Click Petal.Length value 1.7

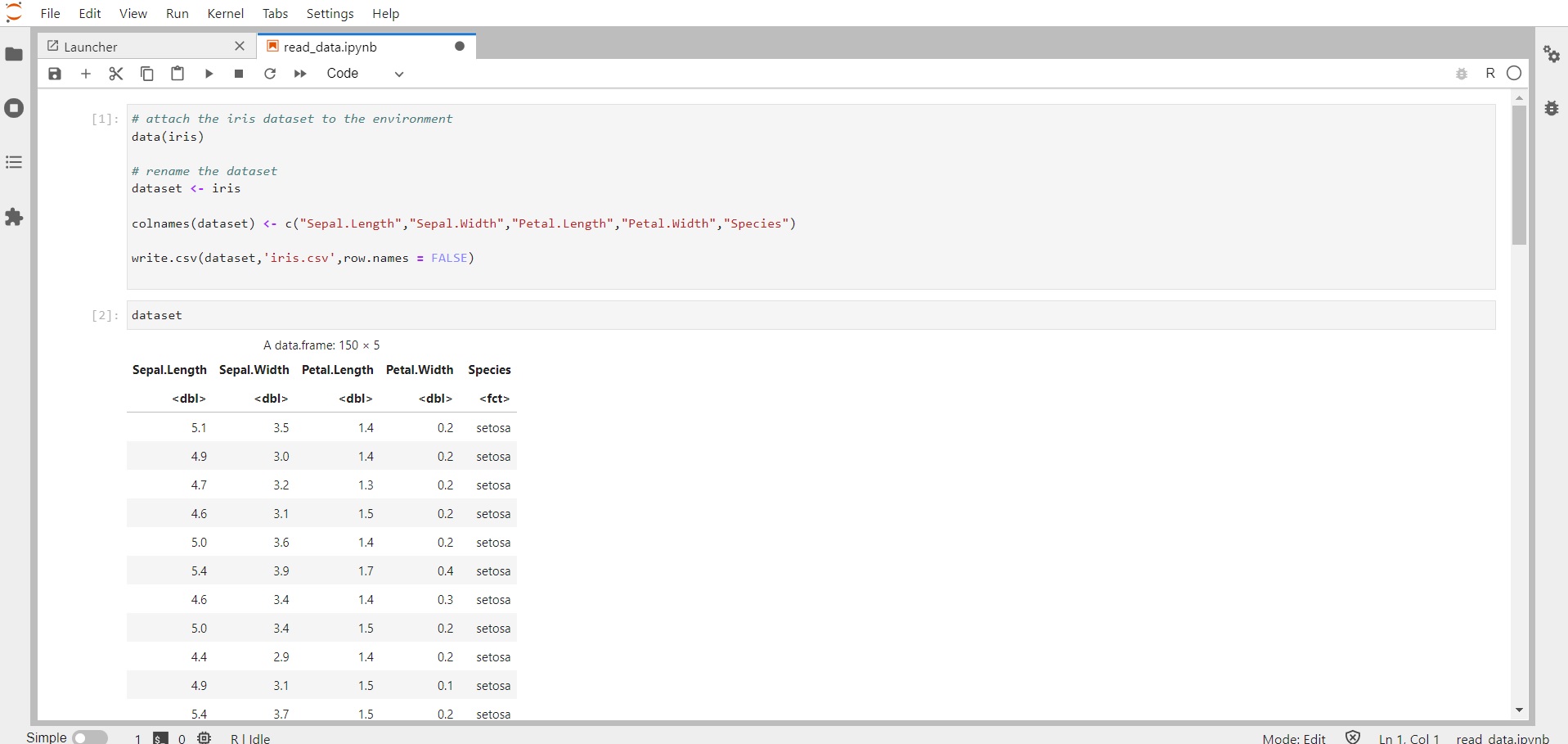pos(366,571)
